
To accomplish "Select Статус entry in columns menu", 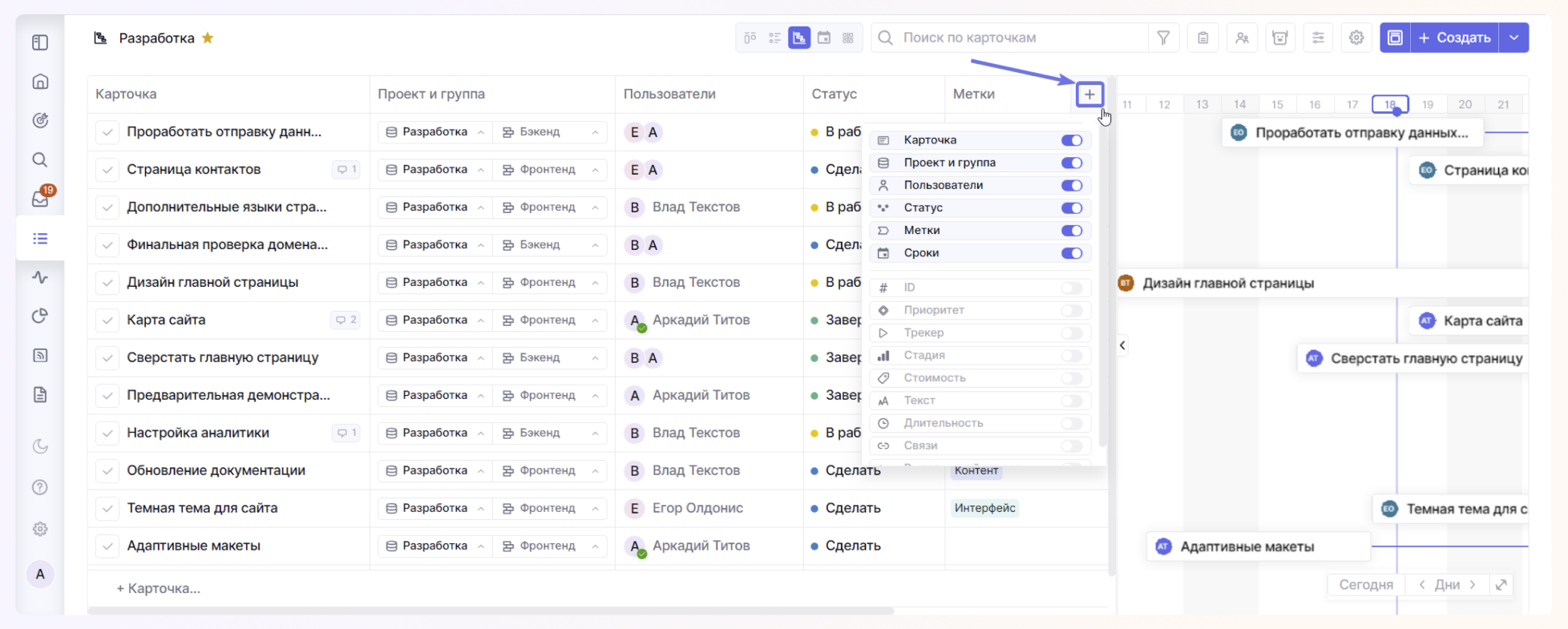I will (923, 208).
